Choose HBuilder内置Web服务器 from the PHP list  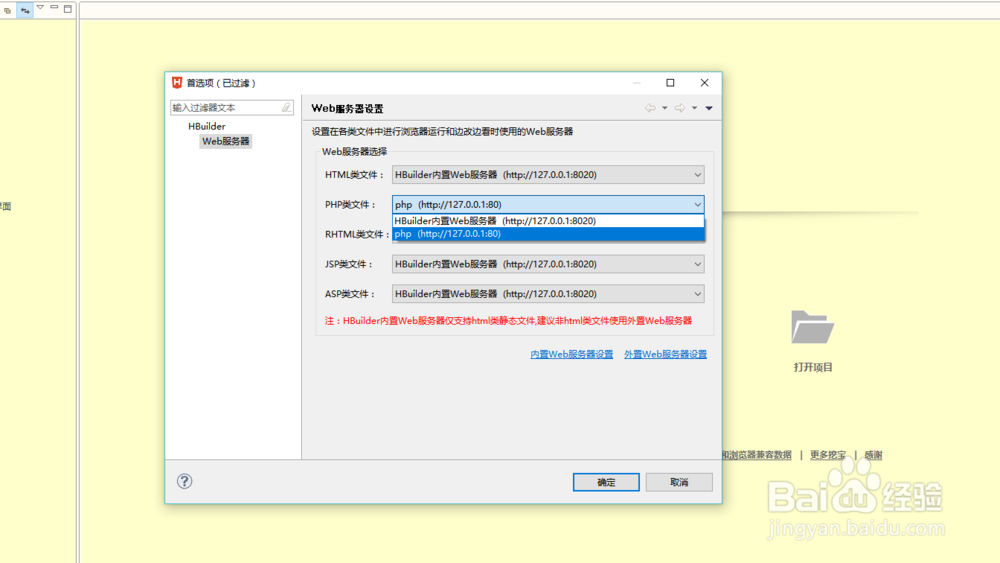pos(548,221)
